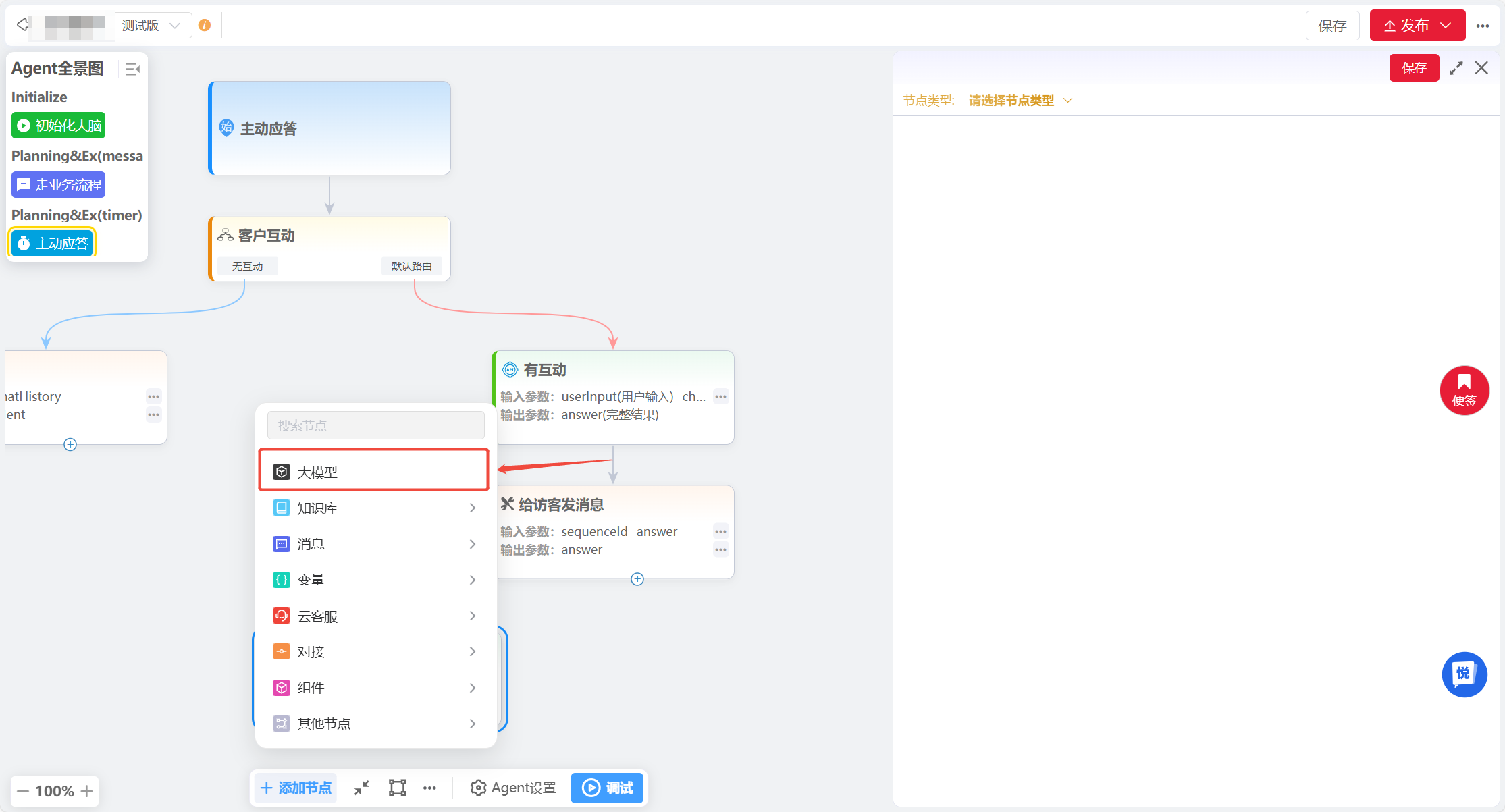Go back using top-left arrow
The image size is (1505, 812).
click(22, 25)
